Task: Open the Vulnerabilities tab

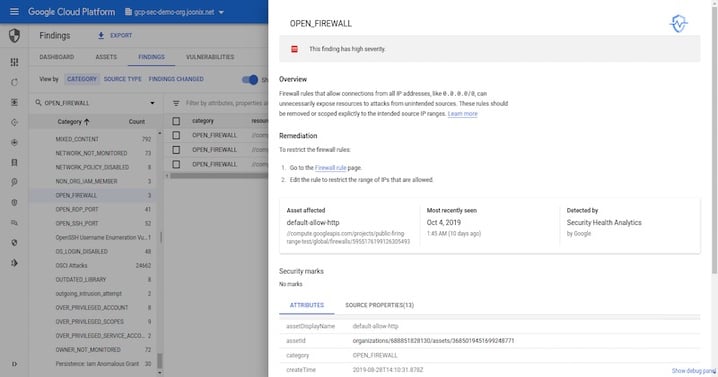Action: [x=210, y=57]
